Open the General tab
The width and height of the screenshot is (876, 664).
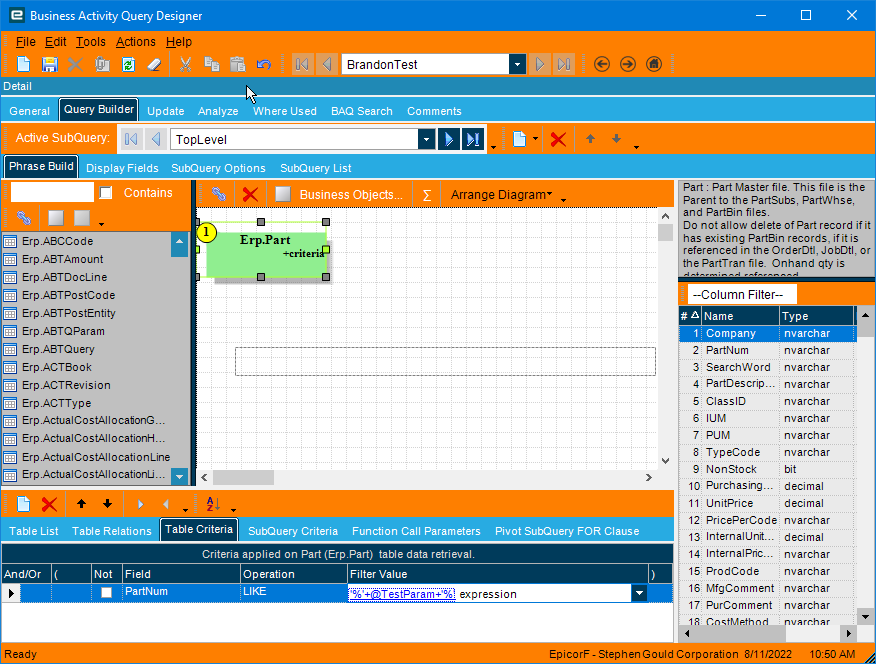click(30, 111)
